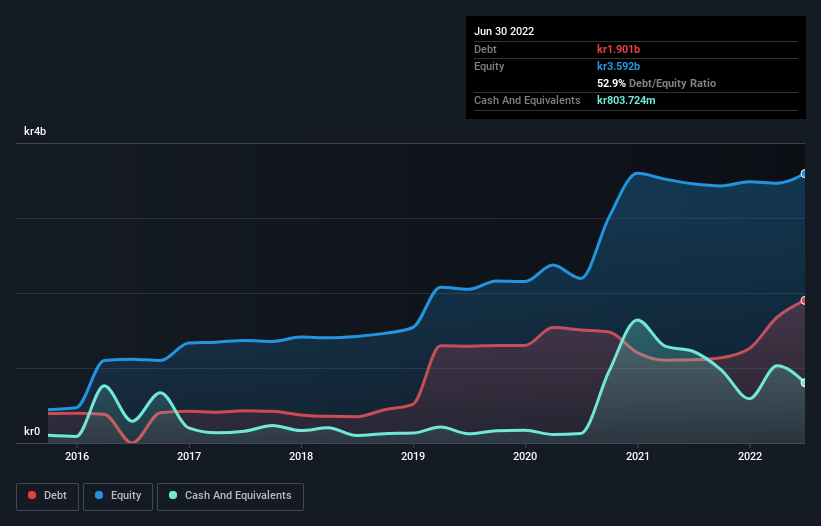Screen dimensions: 821x526
Task: Click the kr0 y-axis label
Action: (x=32, y=431)
